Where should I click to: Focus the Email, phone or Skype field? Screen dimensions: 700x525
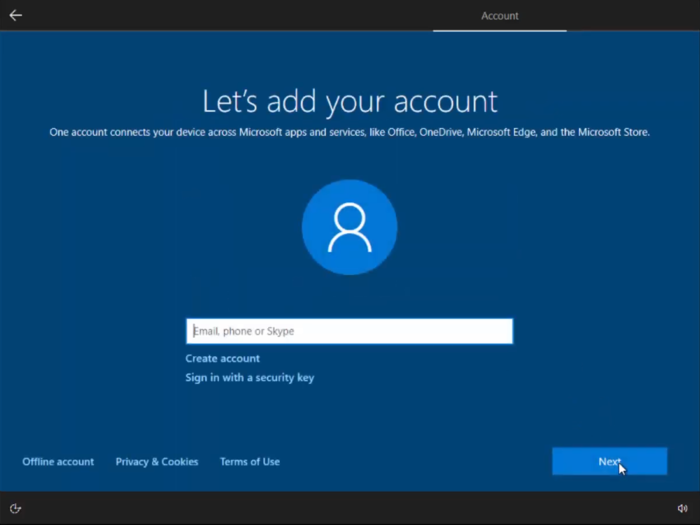click(x=350, y=331)
